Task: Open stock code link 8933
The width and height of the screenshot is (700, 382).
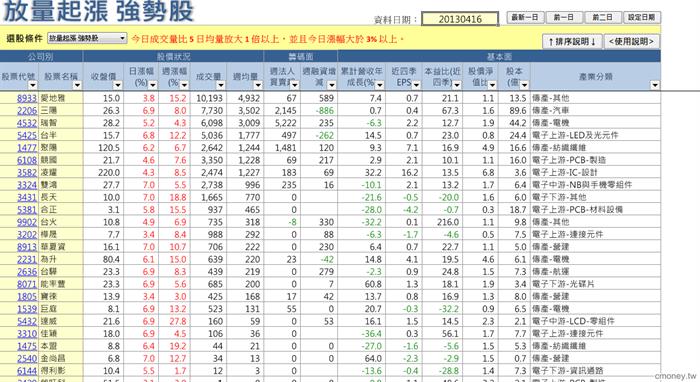Action: tap(27, 98)
